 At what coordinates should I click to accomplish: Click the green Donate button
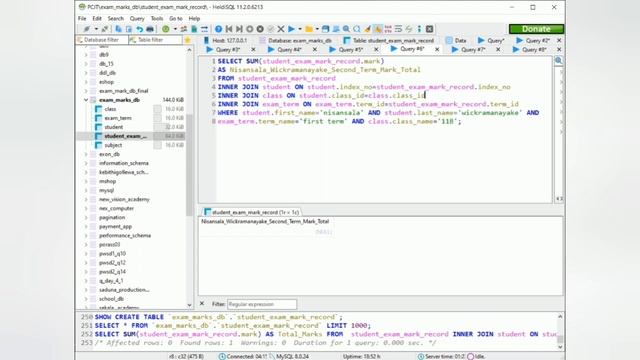(x=536, y=29)
